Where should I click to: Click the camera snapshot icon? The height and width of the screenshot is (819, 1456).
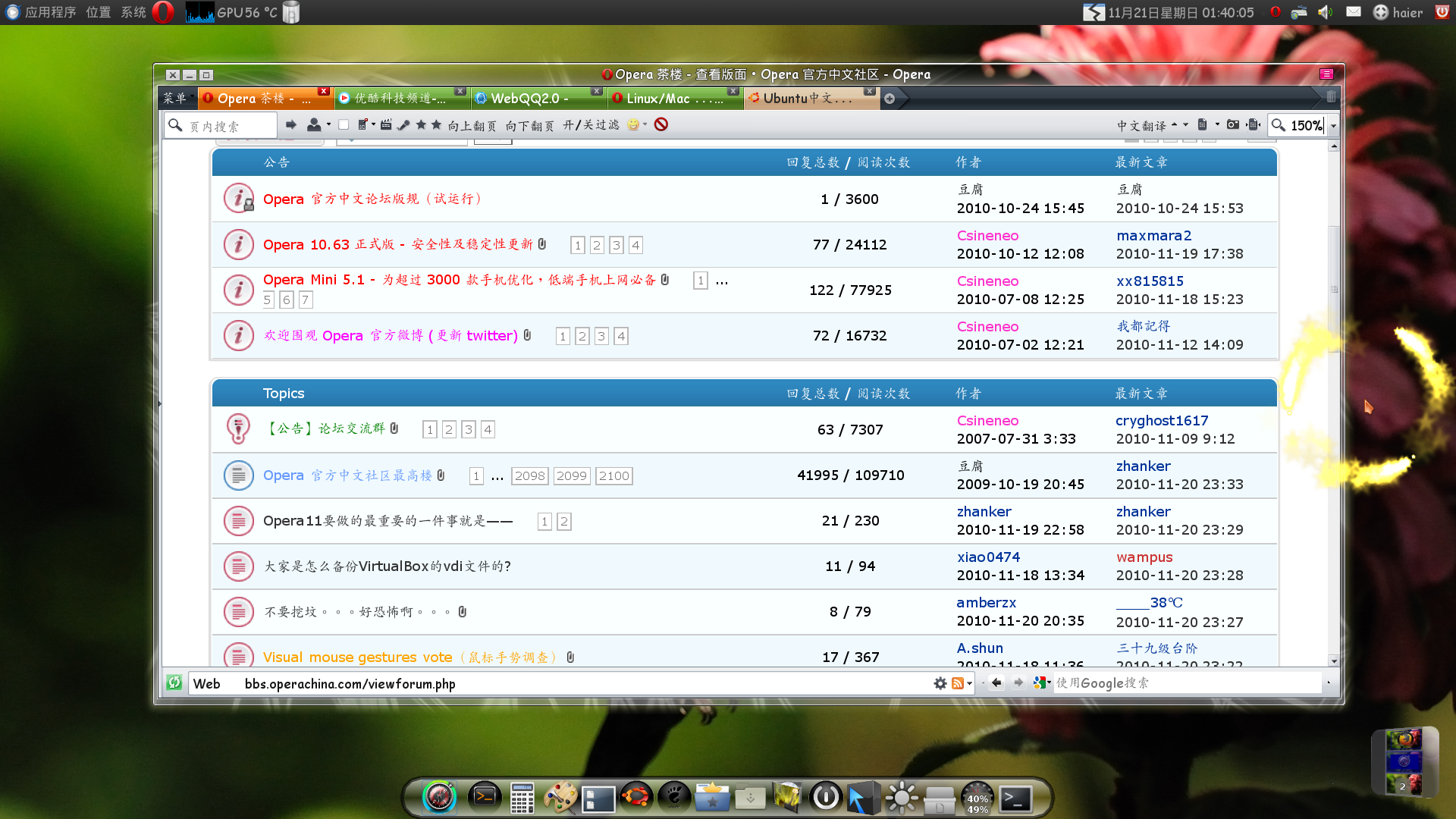pos(1233,124)
